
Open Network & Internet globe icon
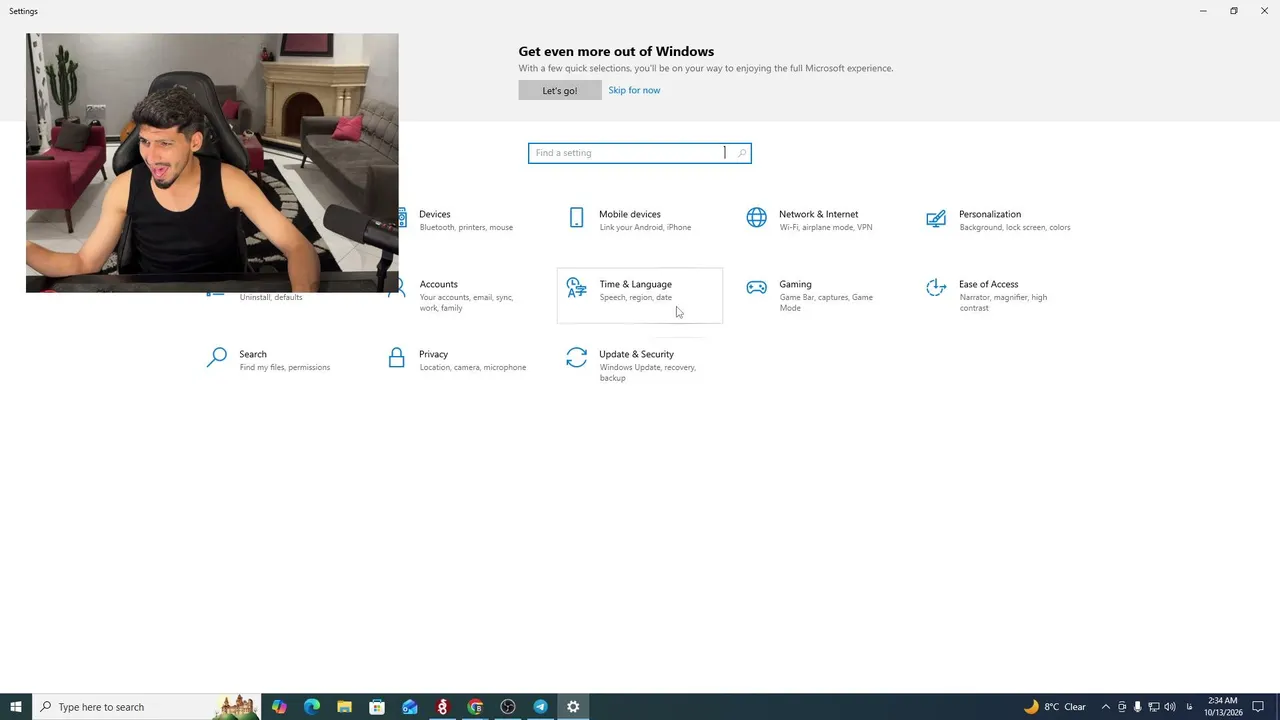[x=757, y=218]
